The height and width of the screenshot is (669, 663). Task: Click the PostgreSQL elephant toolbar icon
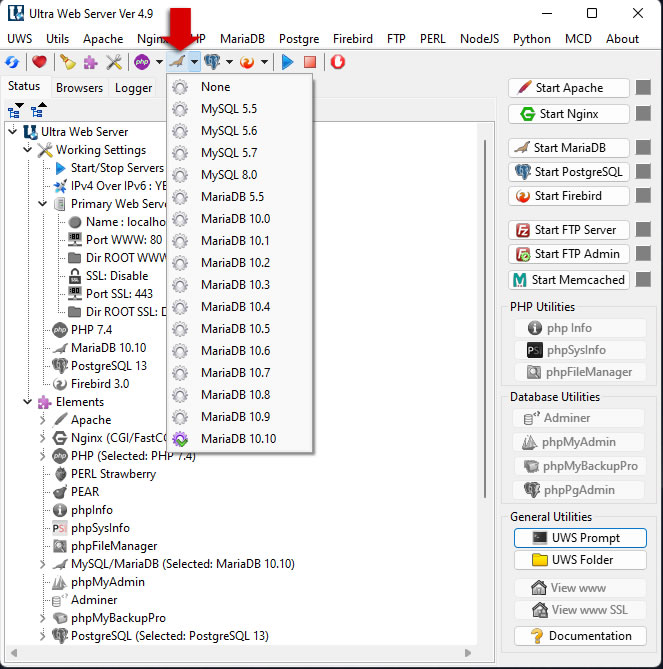(212, 62)
